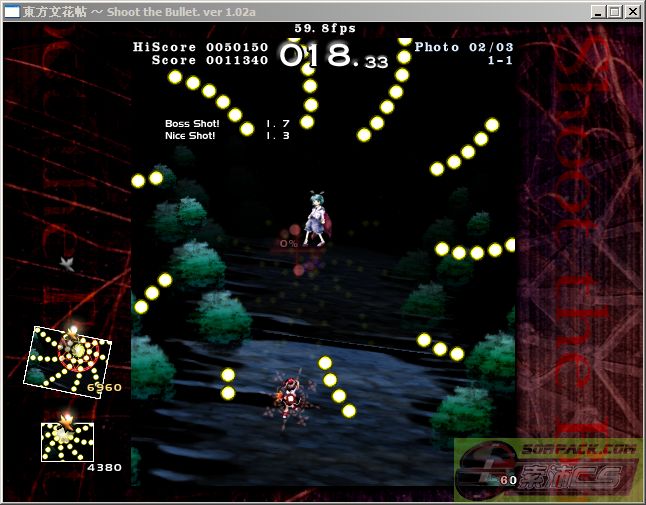Click the Photo 02/03 counter
The width and height of the screenshot is (646, 505).
coord(463,47)
